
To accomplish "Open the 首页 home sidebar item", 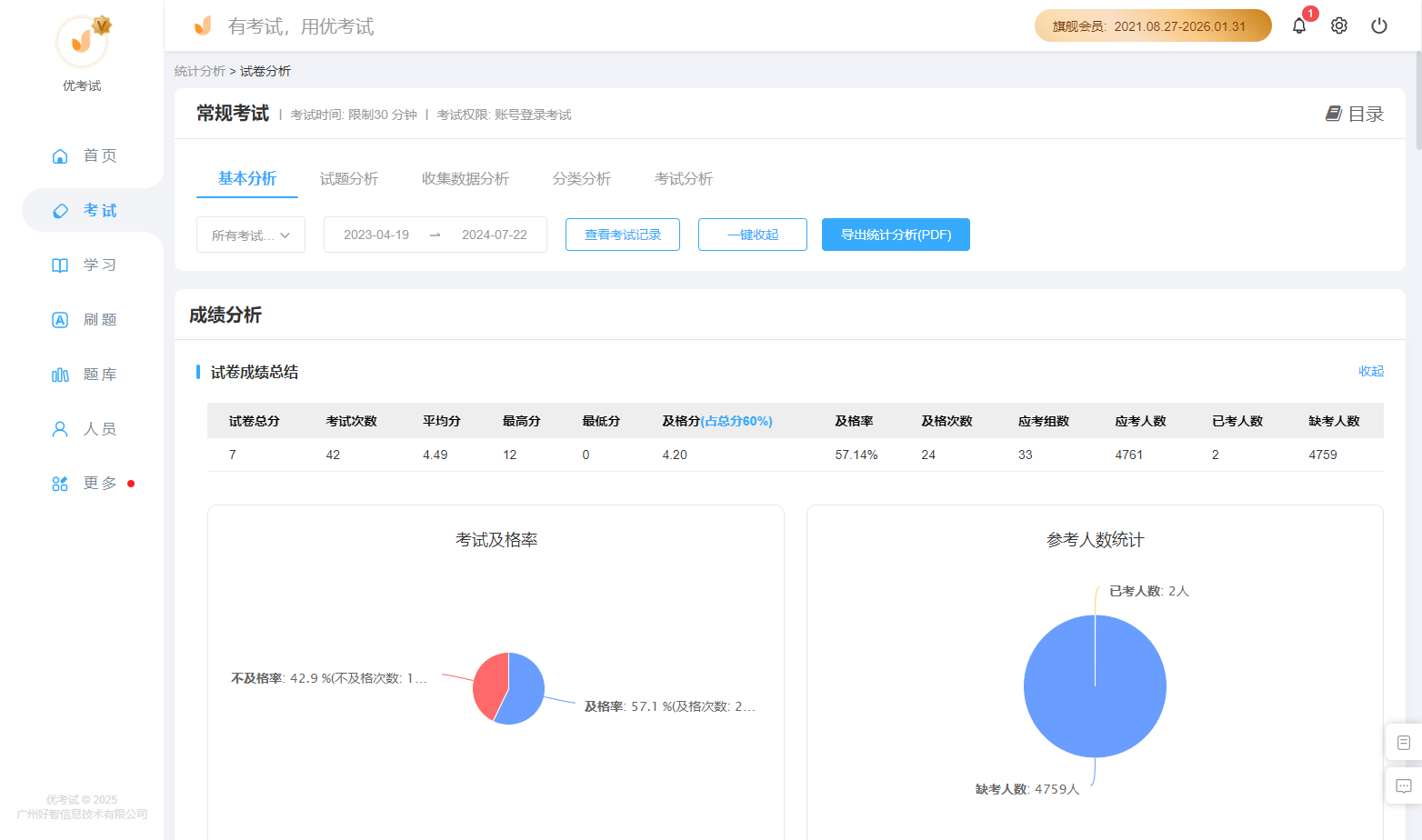I will click(x=84, y=155).
